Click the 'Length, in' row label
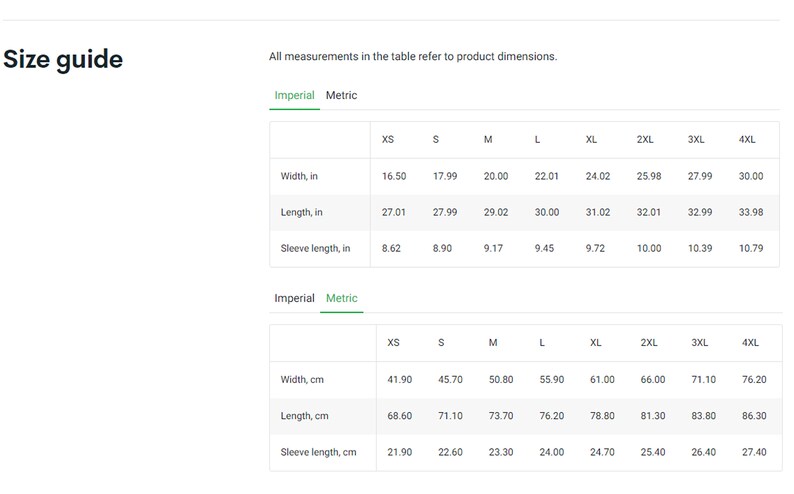 (x=301, y=212)
